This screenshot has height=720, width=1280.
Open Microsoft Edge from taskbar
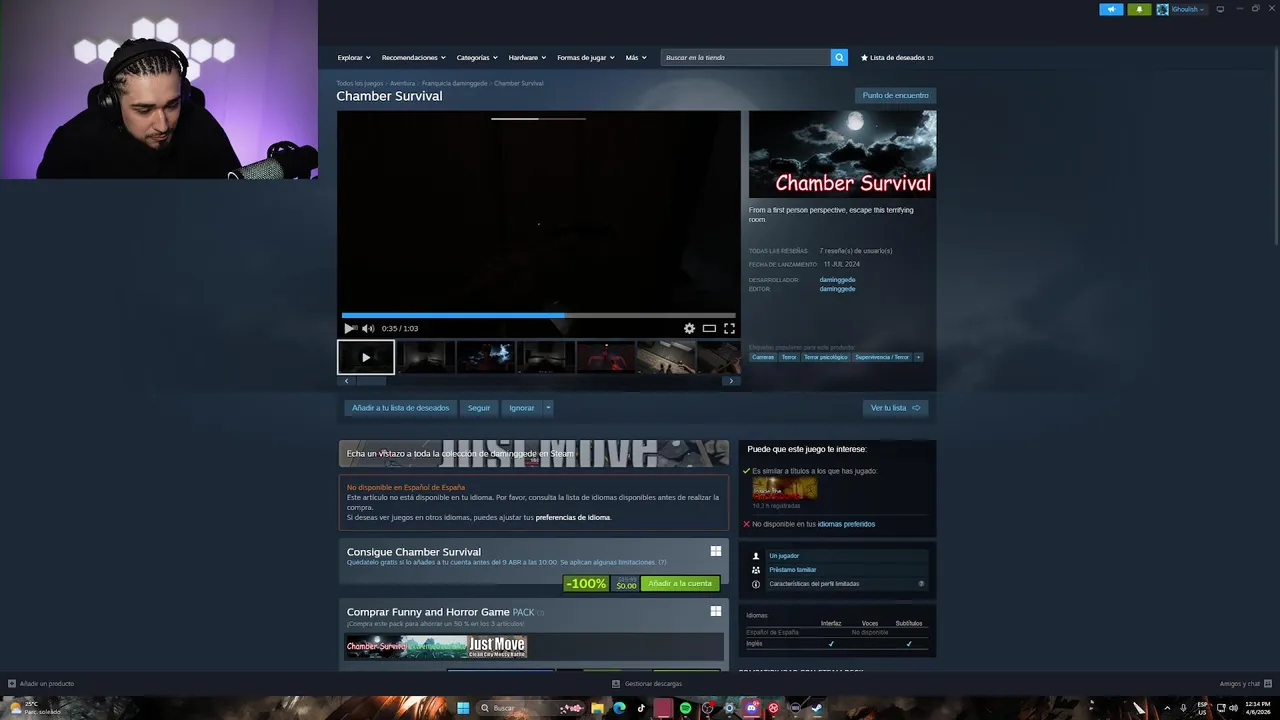tap(619, 708)
